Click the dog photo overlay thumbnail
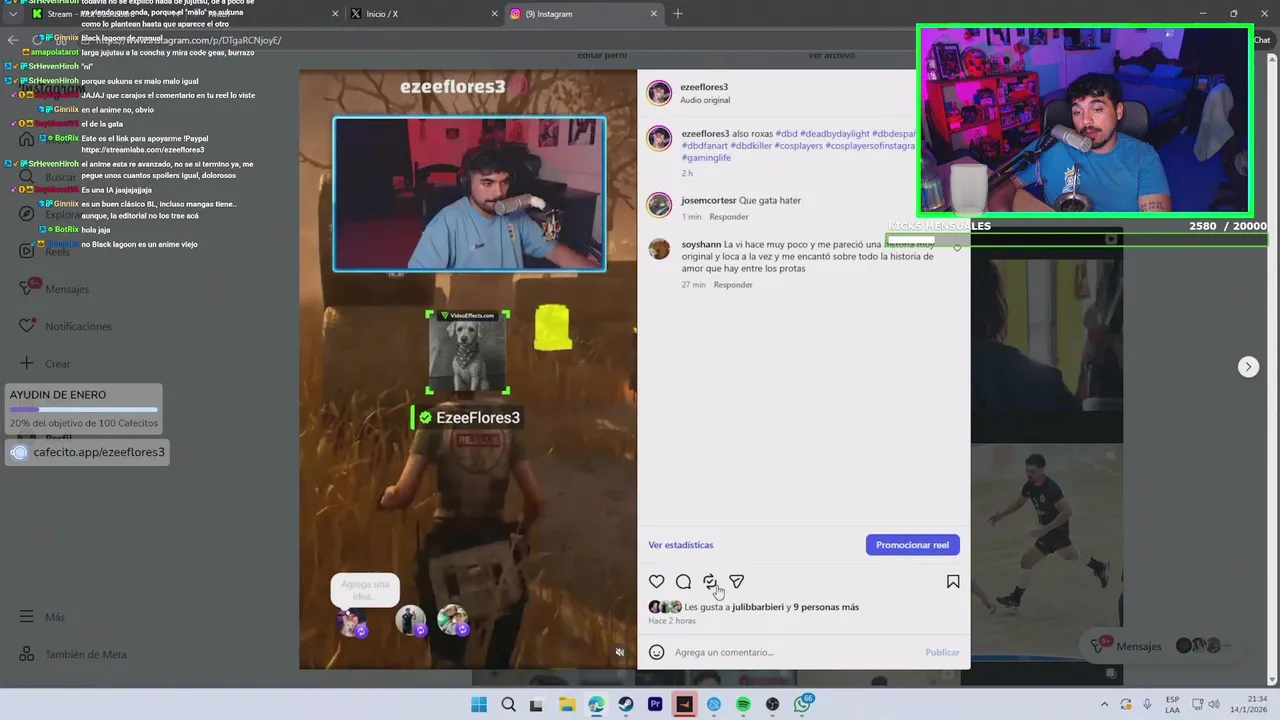Image resolution: width=1280 pixels, height=720 pixels. click(x=467, y=353)
